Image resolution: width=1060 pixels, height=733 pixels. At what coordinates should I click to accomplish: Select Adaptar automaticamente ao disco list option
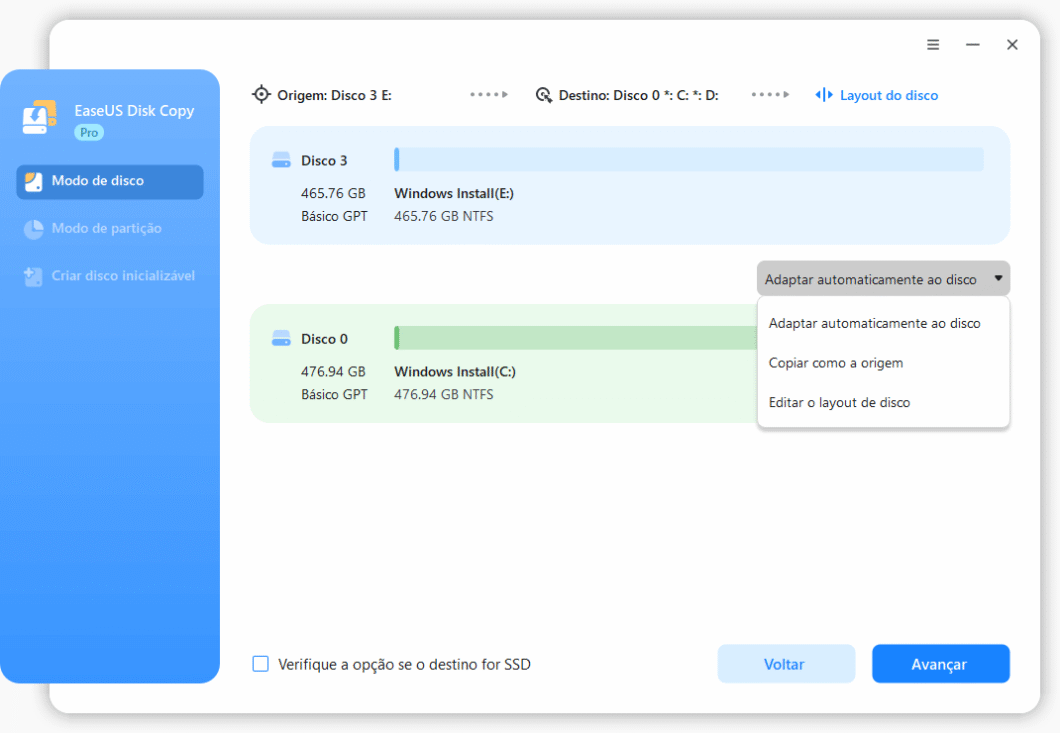point(874,323)
